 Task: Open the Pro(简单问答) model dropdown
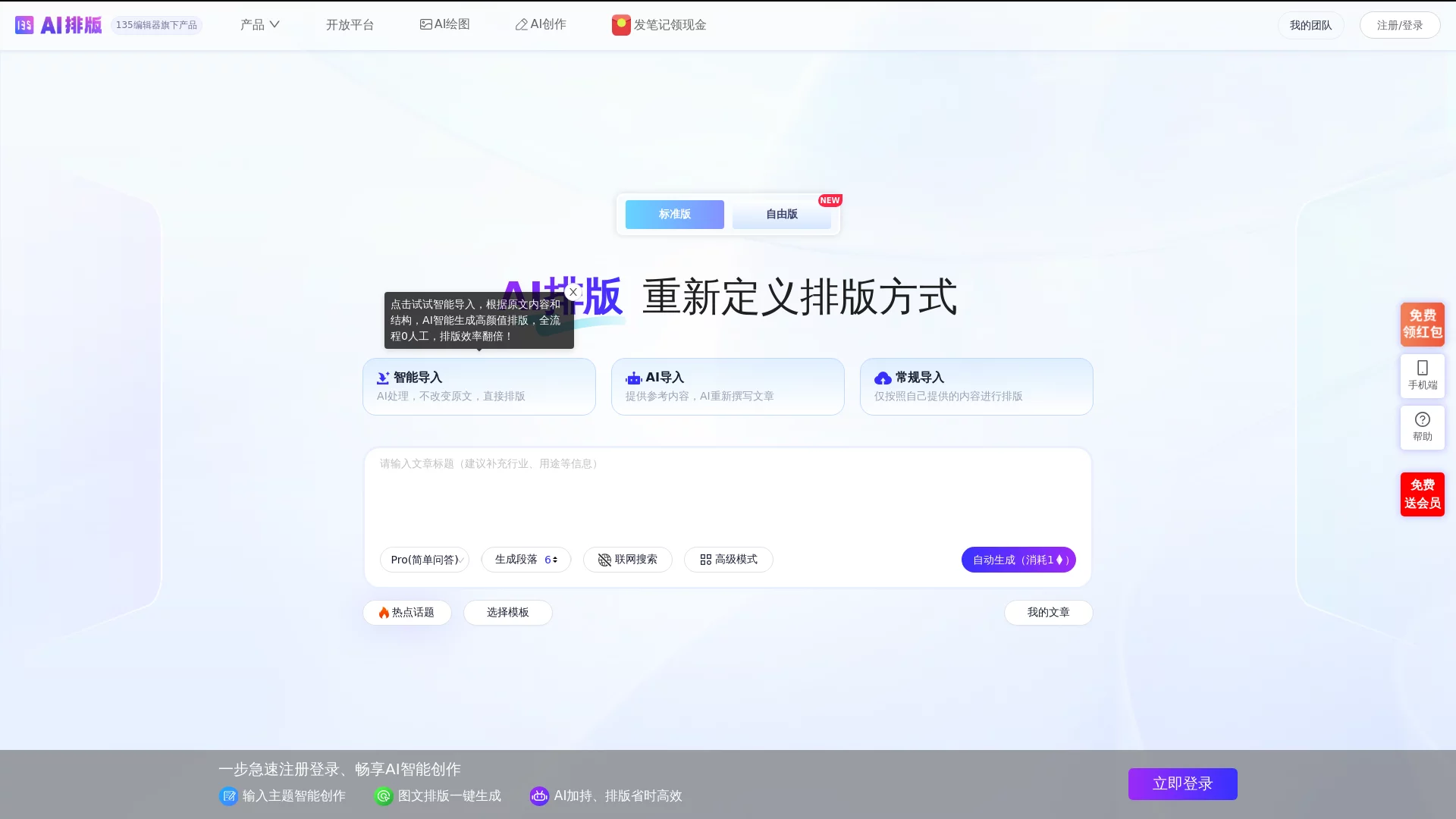(424, 559)
